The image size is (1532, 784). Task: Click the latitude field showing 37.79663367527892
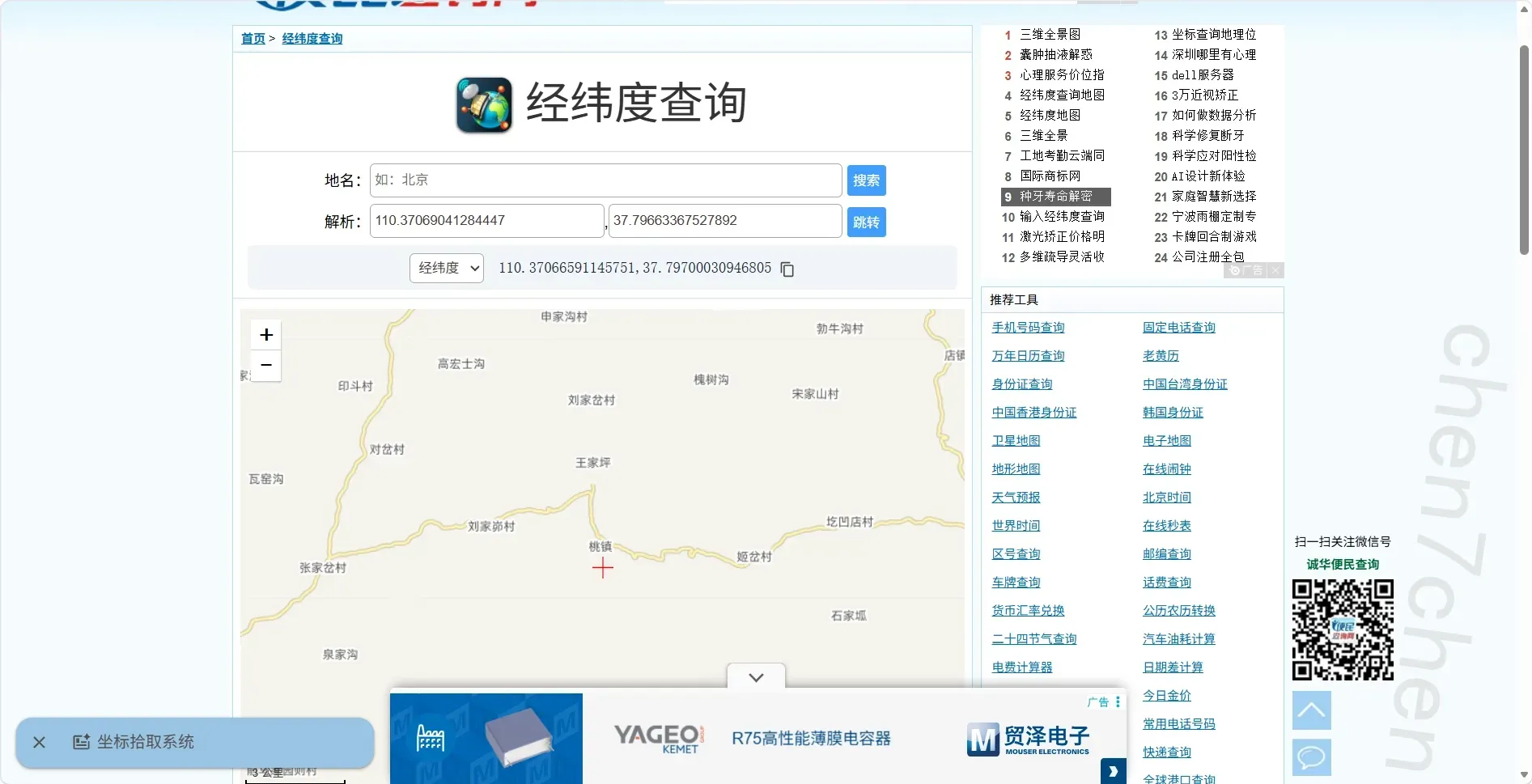click(x=725, y=221)
